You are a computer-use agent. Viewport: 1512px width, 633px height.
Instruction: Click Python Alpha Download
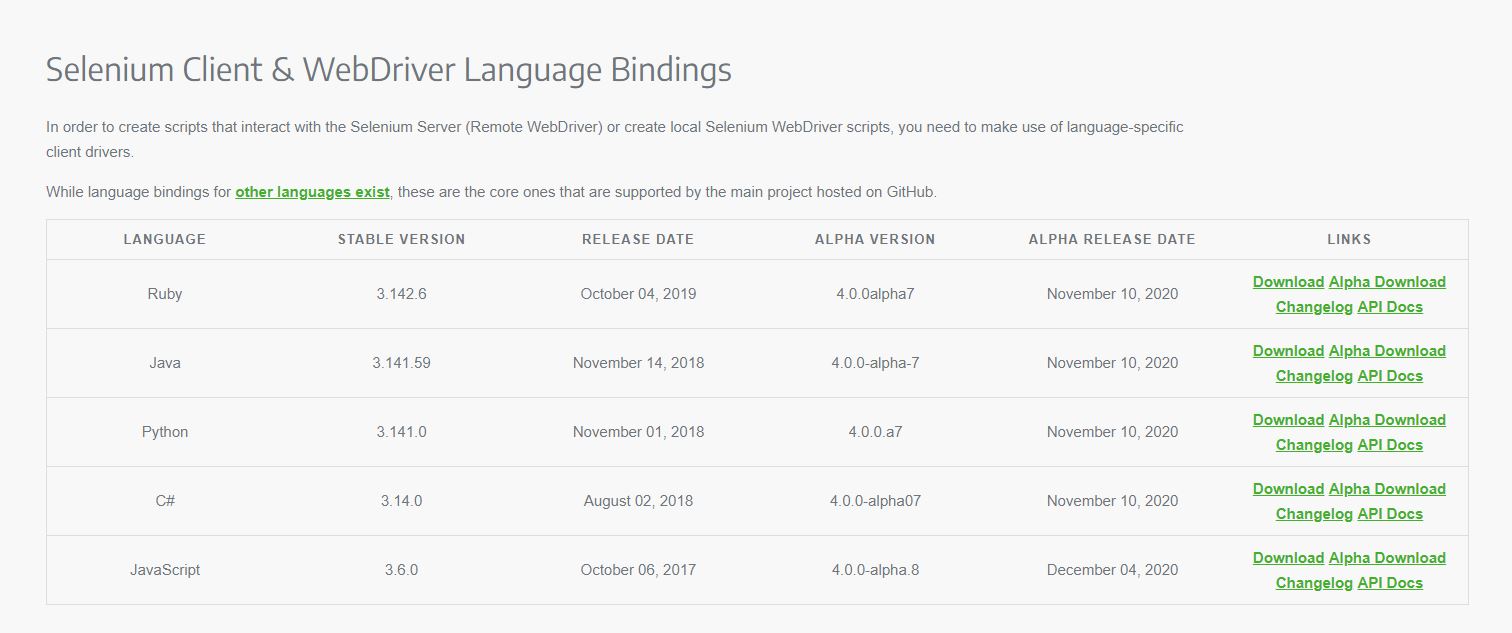pos(1387,420)
